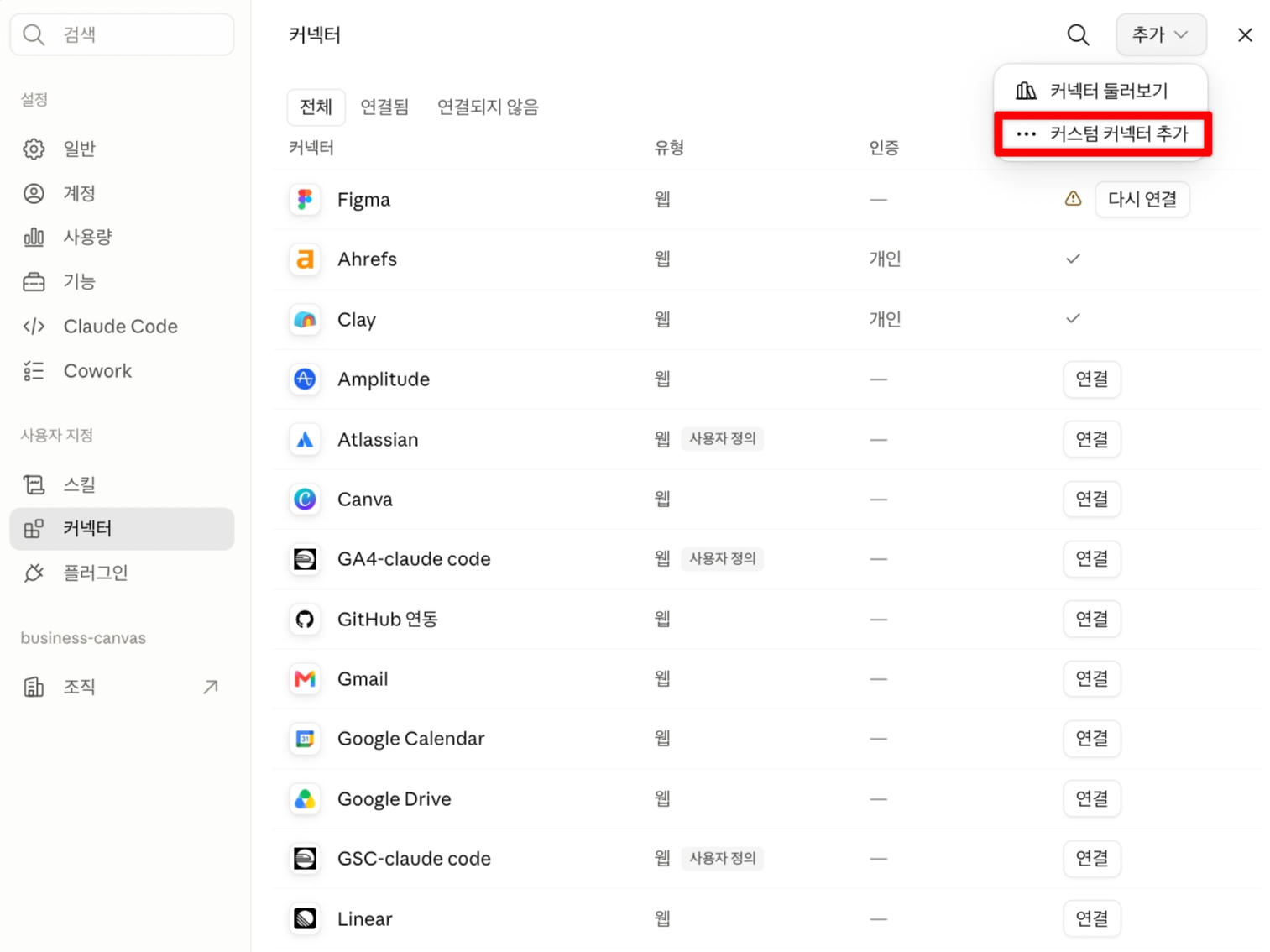Click the GSC-claude code connector icon
Viewport: 1270px width, 952px height.
click(305, 859)
